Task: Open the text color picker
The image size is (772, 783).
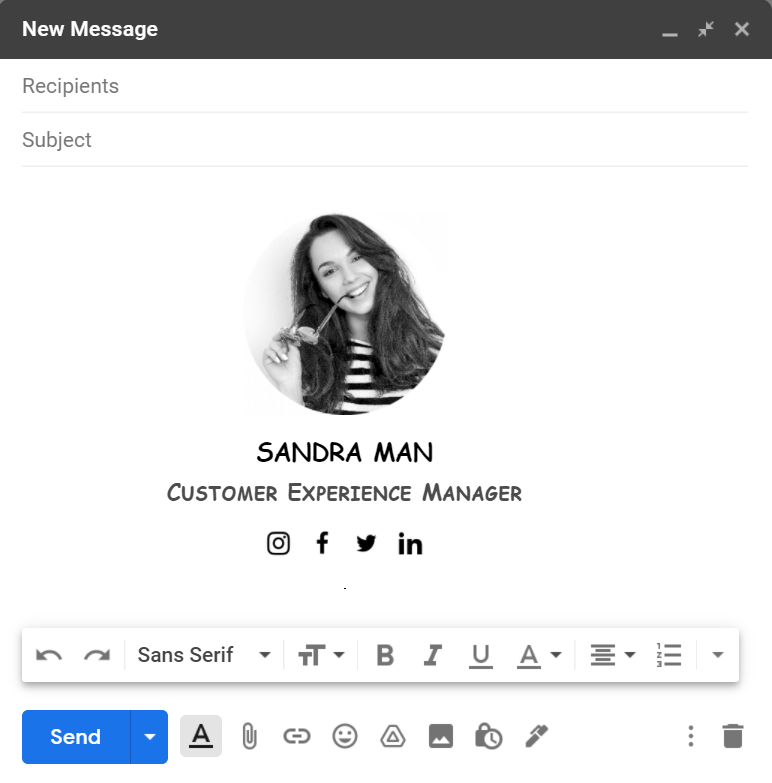Action: (x=538, y=655)
